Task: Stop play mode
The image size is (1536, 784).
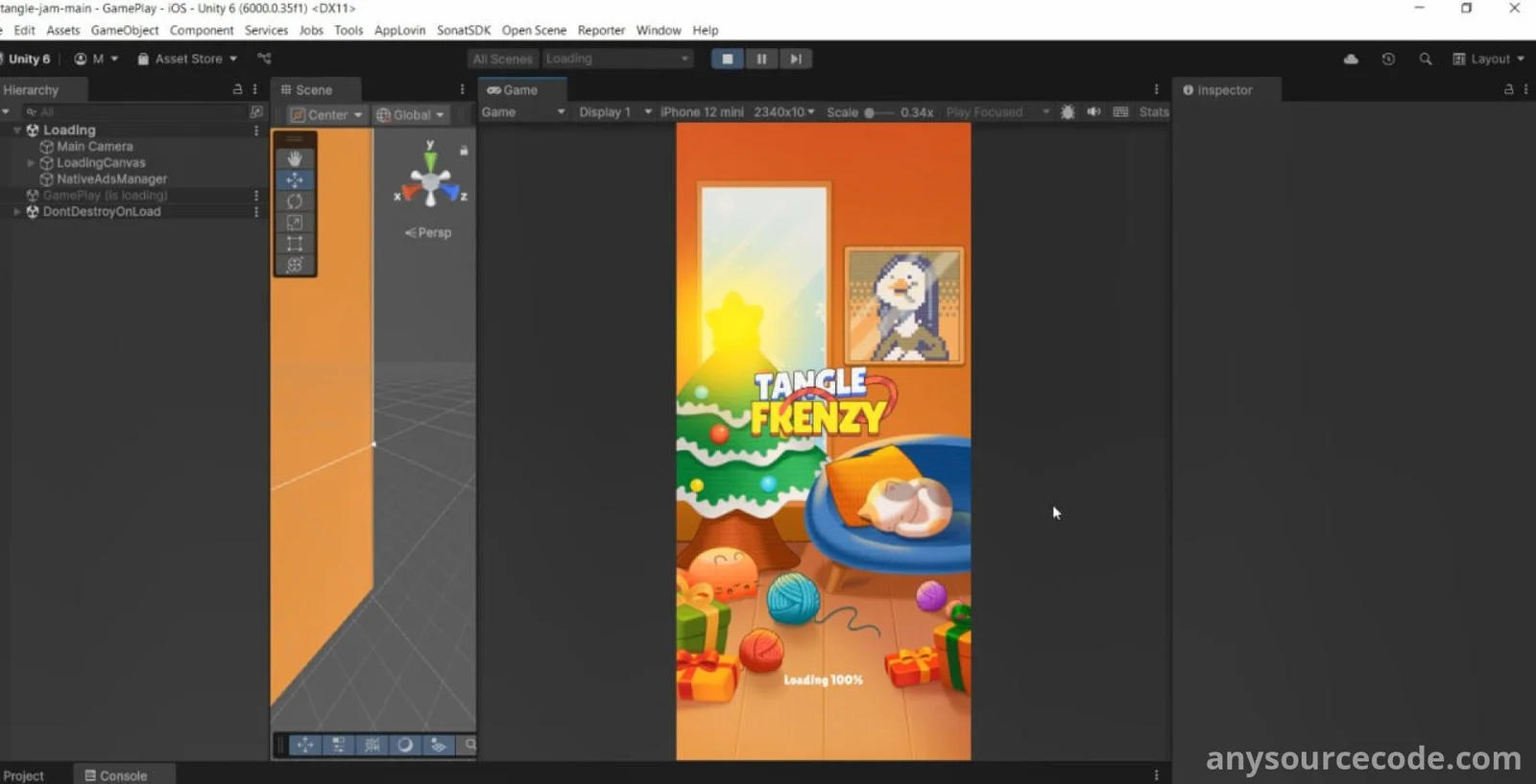Action: click(728, 59)
